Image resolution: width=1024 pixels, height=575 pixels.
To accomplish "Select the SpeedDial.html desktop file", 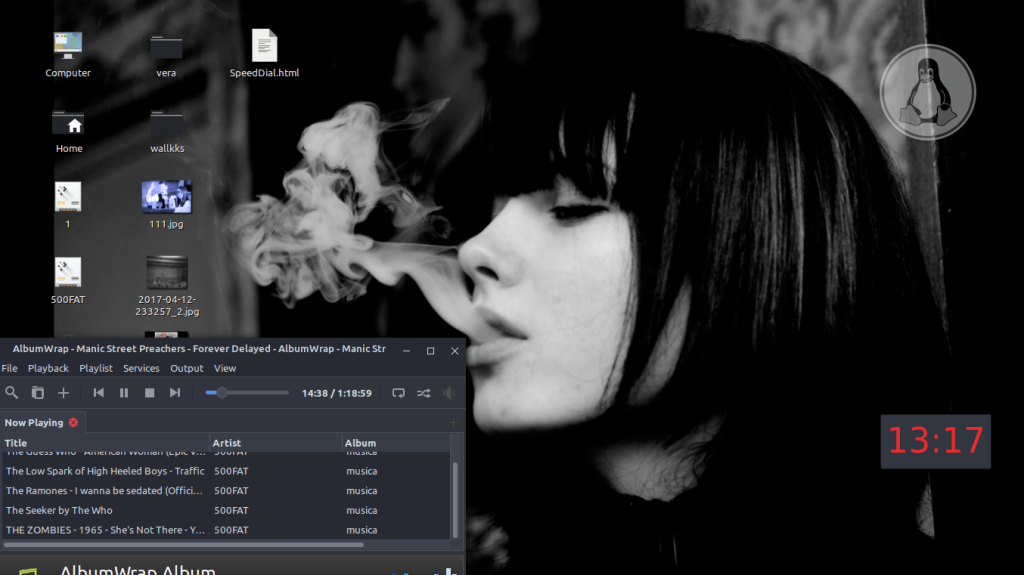I will pos(264,54).
